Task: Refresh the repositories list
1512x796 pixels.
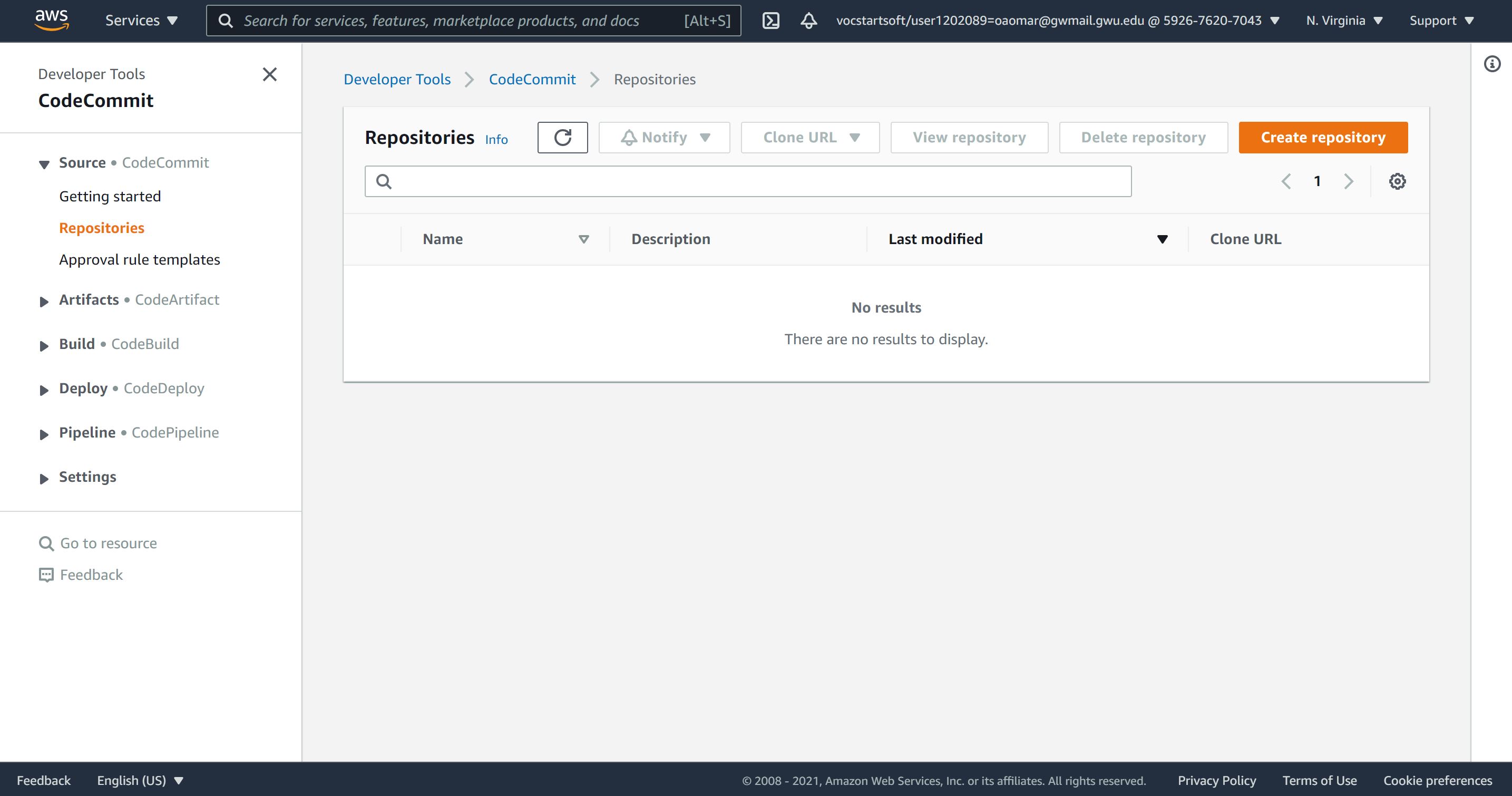Action: click(x=562, y=138)
